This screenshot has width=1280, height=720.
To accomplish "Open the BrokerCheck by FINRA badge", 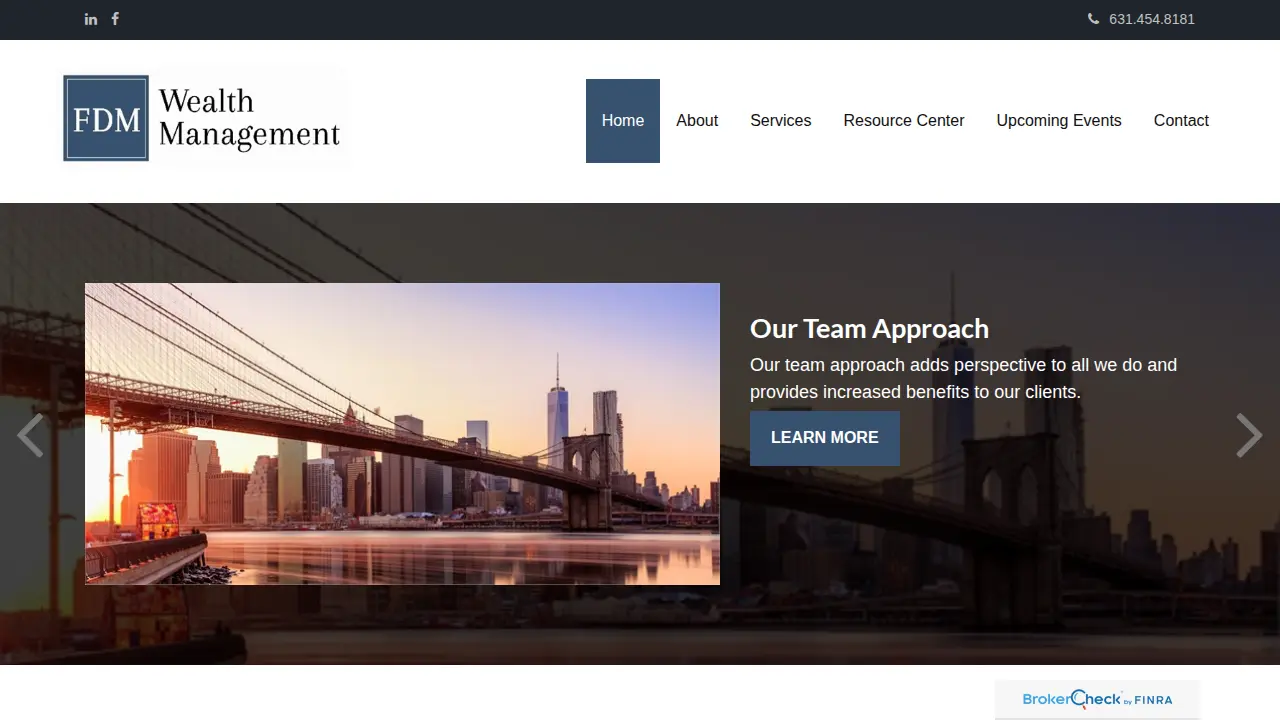I will point(1097,700).
